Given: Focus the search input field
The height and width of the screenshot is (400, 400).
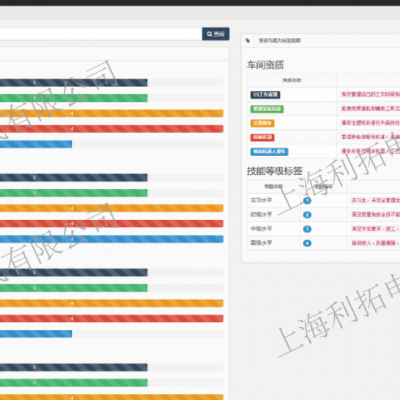Looking at the screenshot, I should (101, 34).
